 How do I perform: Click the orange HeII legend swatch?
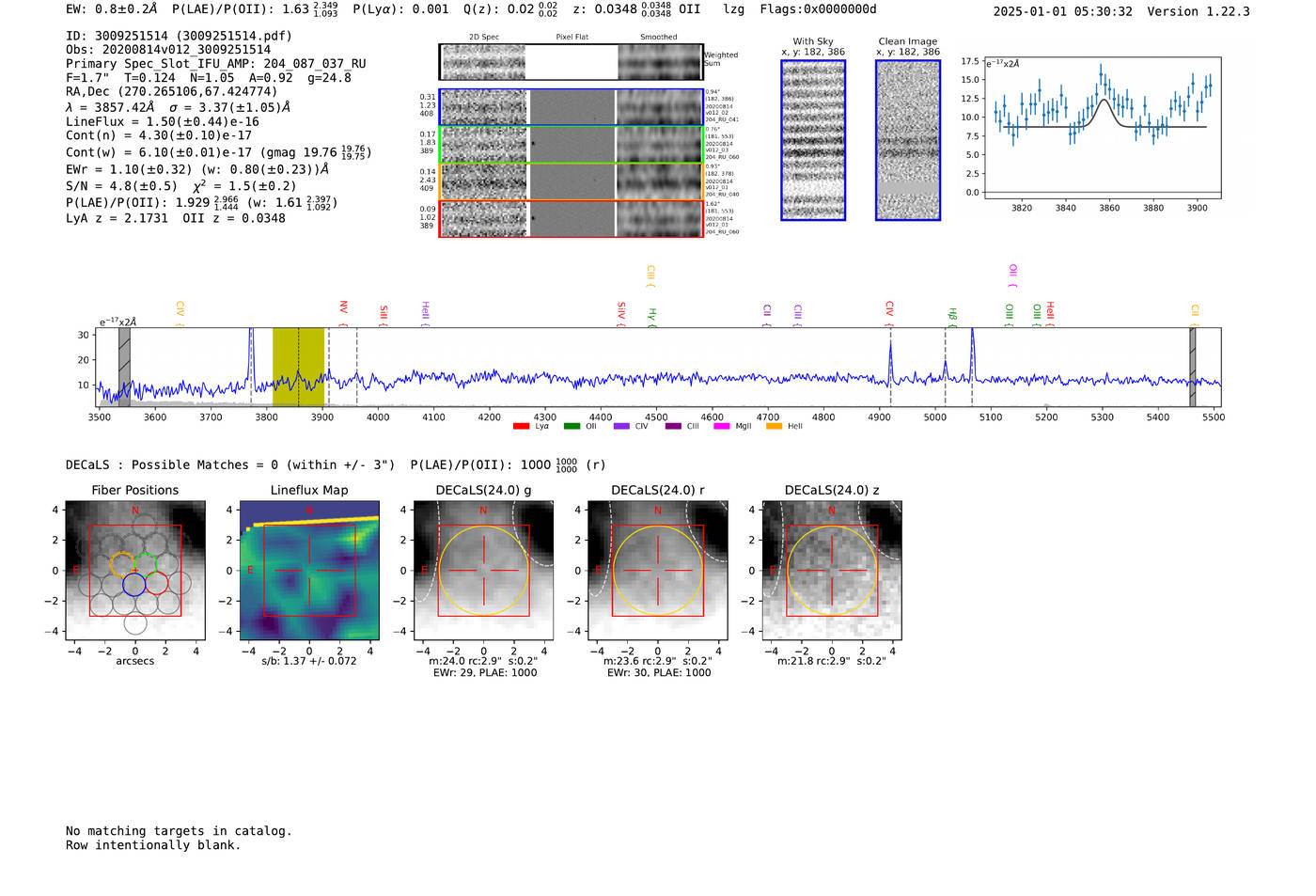pyautogui.click(x=775, y=426)
